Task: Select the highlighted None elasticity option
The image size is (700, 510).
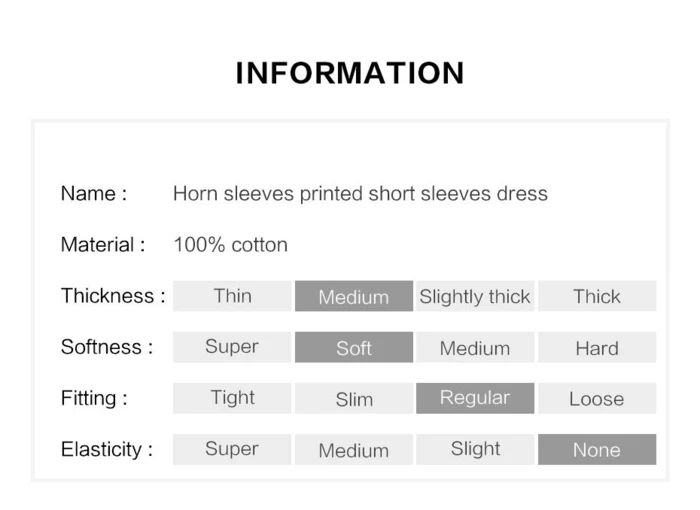Action: [x=597, y=449]
